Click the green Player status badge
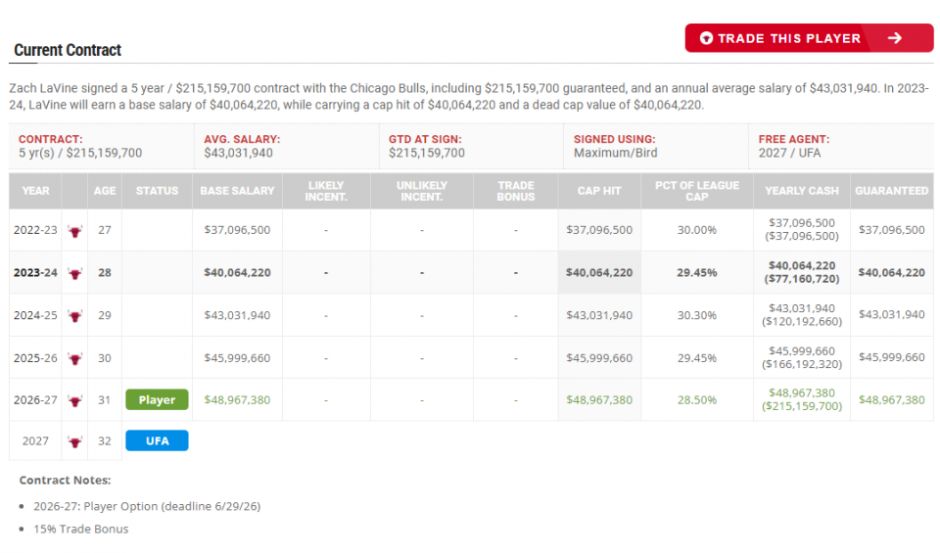Screen dimensions: 940x553 pos(157,399)
